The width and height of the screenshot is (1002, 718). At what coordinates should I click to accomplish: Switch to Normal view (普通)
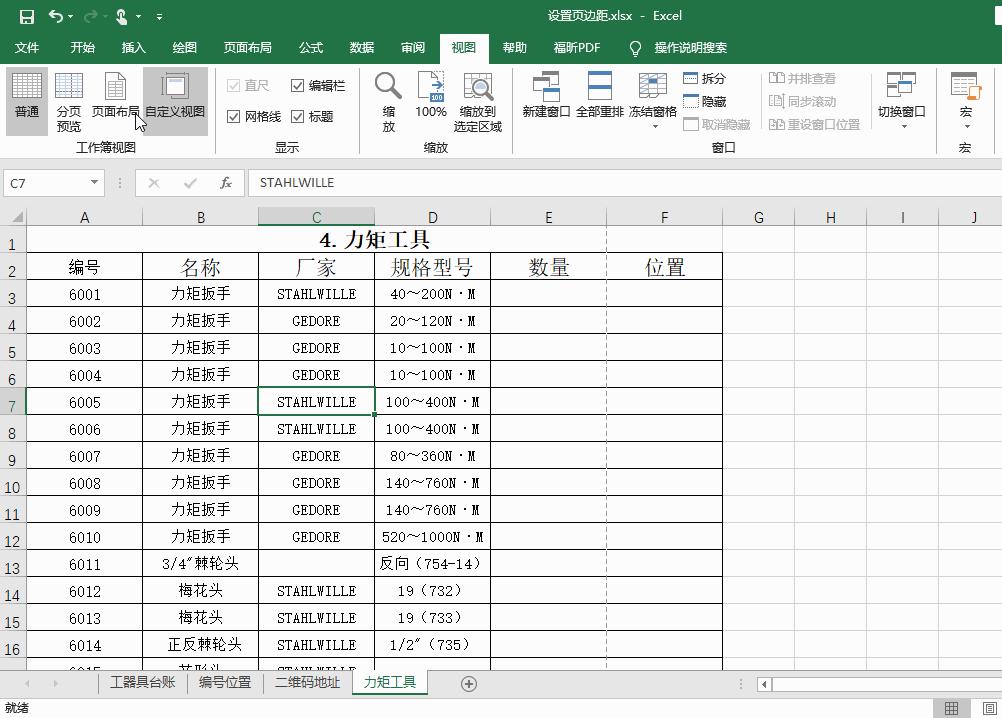pos(26,100)
